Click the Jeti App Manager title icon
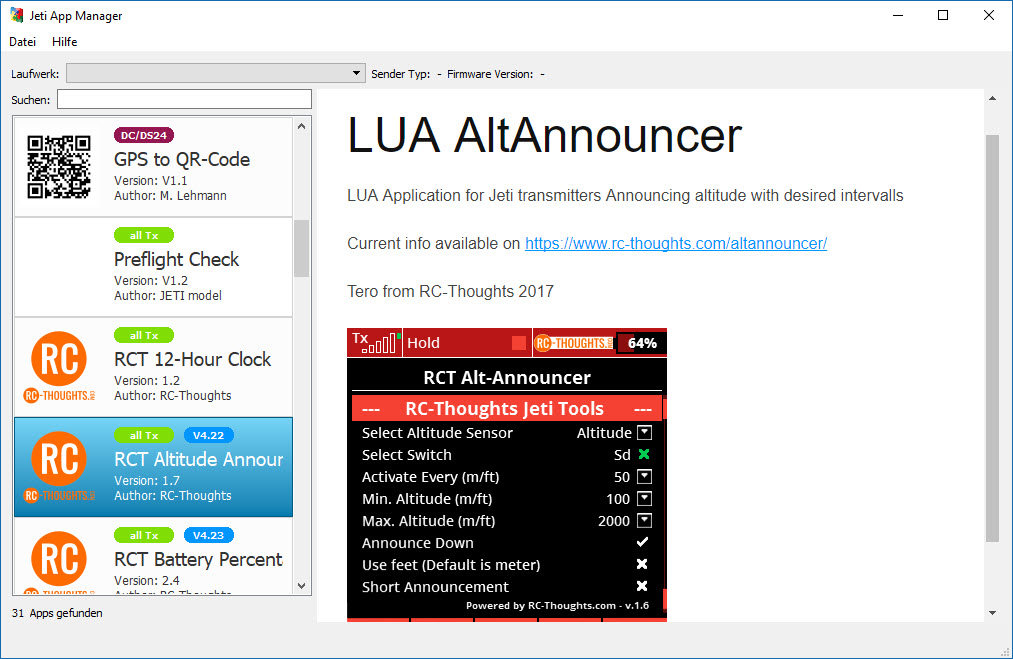 click(x=17, y=15)
